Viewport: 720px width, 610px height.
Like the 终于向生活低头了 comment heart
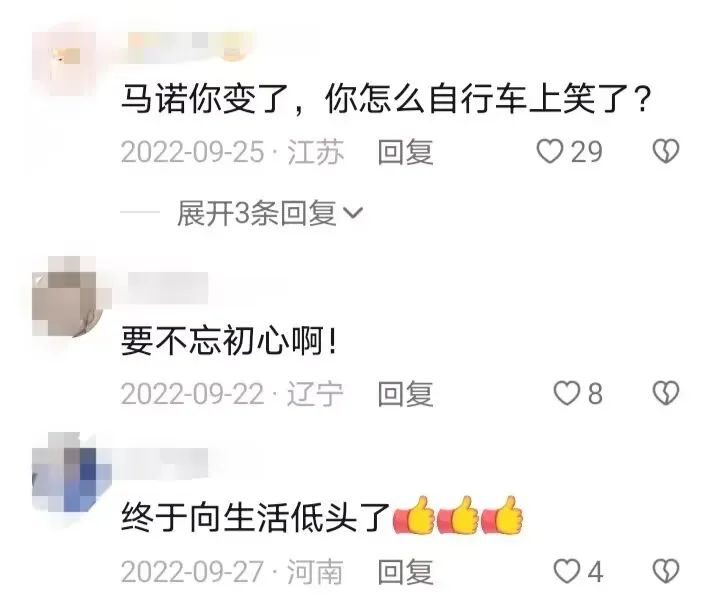coord(567,571)
